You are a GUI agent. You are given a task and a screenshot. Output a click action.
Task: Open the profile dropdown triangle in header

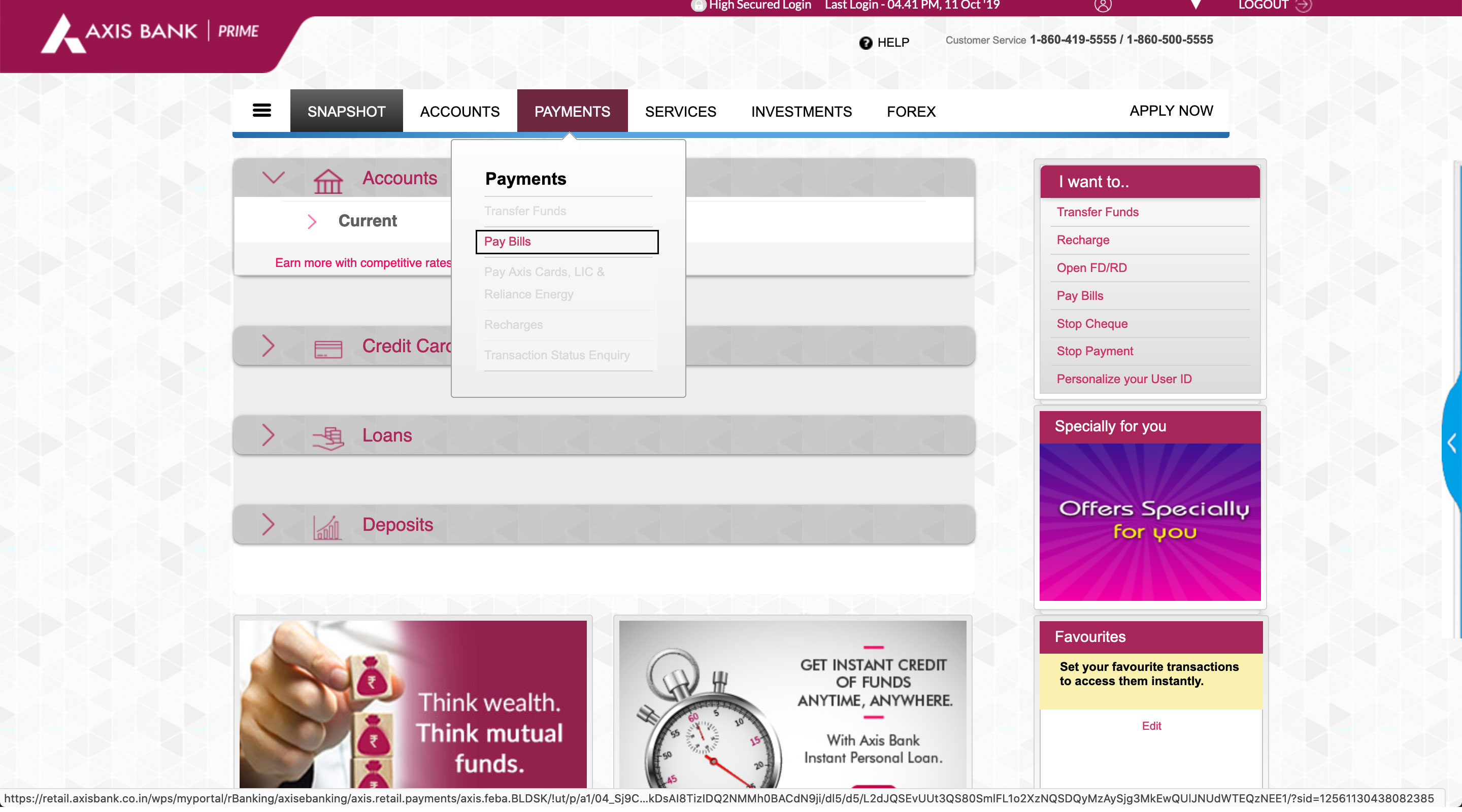tap(1195, 6)
